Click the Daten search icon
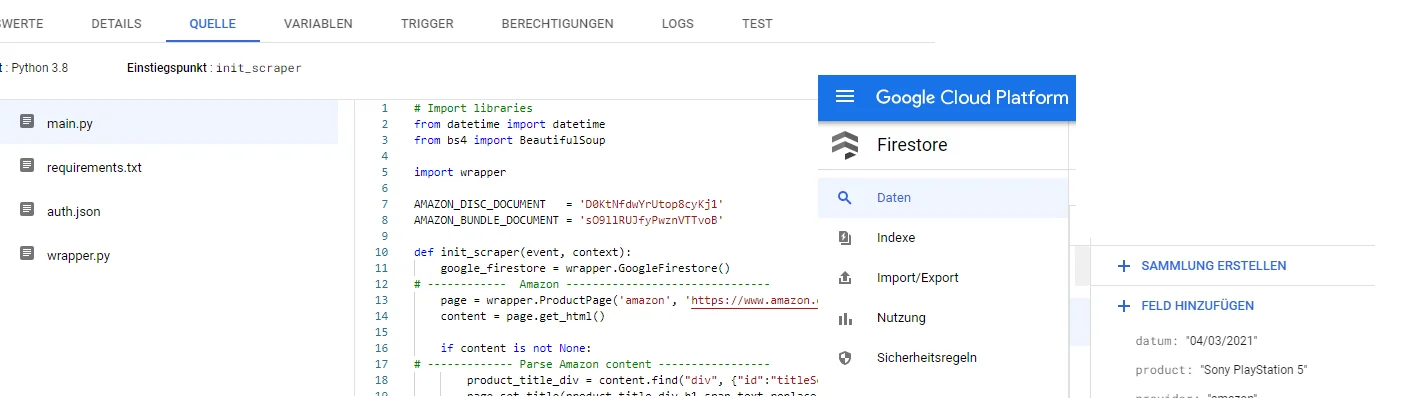This screenshot has height=398, width=1401. [845, 198]
